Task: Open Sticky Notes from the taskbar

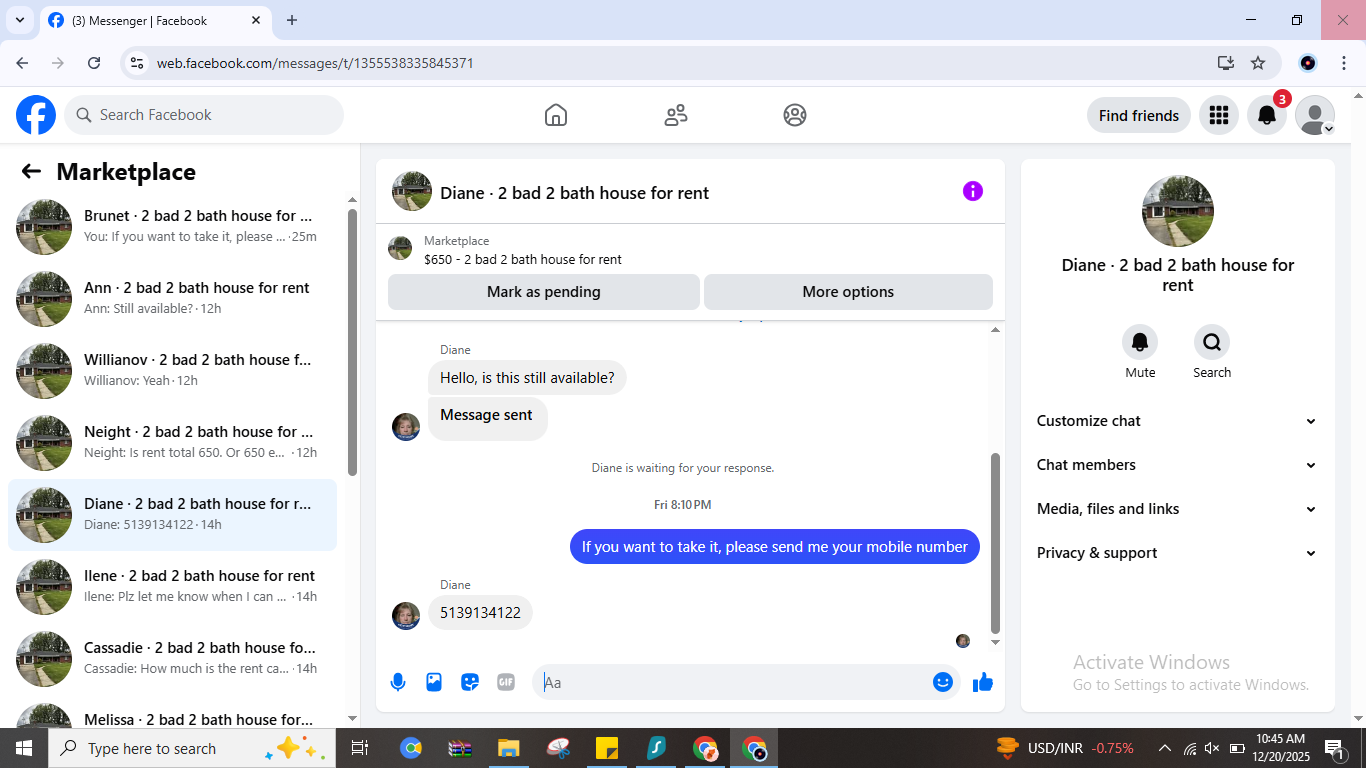Action: [x=607, y=748]
